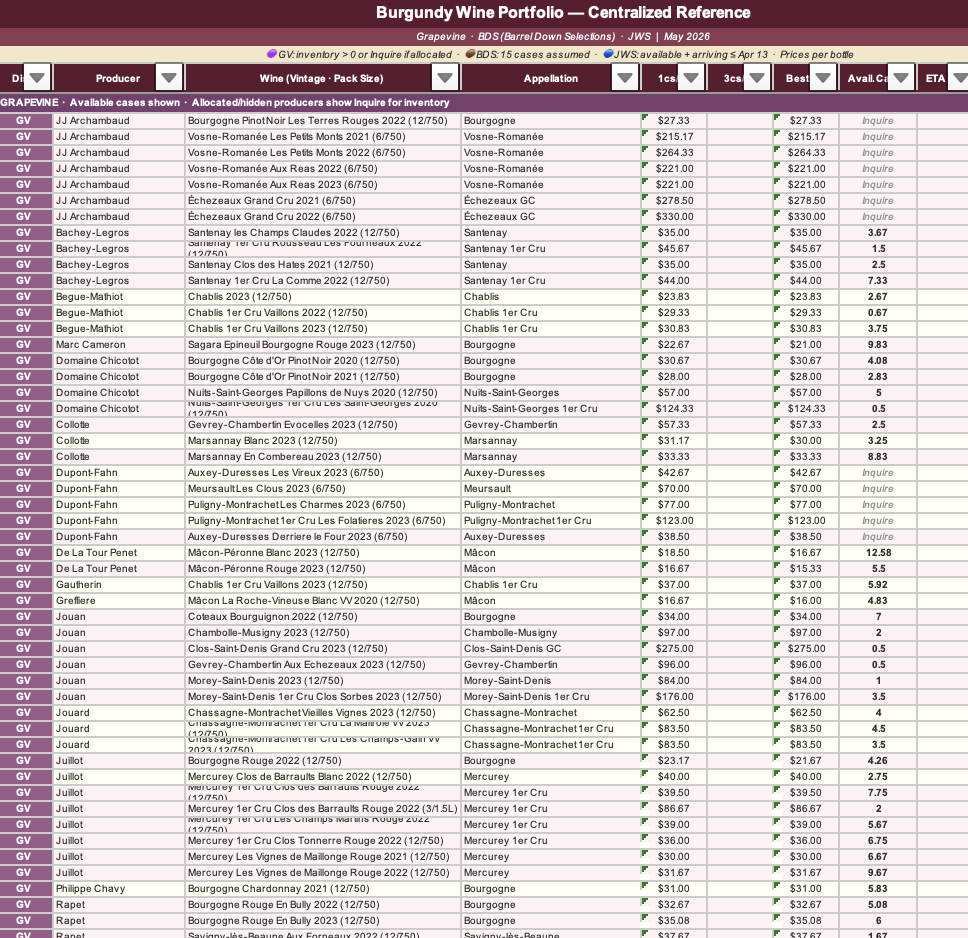This screenshot has height=938, width=968.
Task: Click the $86.67 price in the 1cs column
Action: (674, 809)
